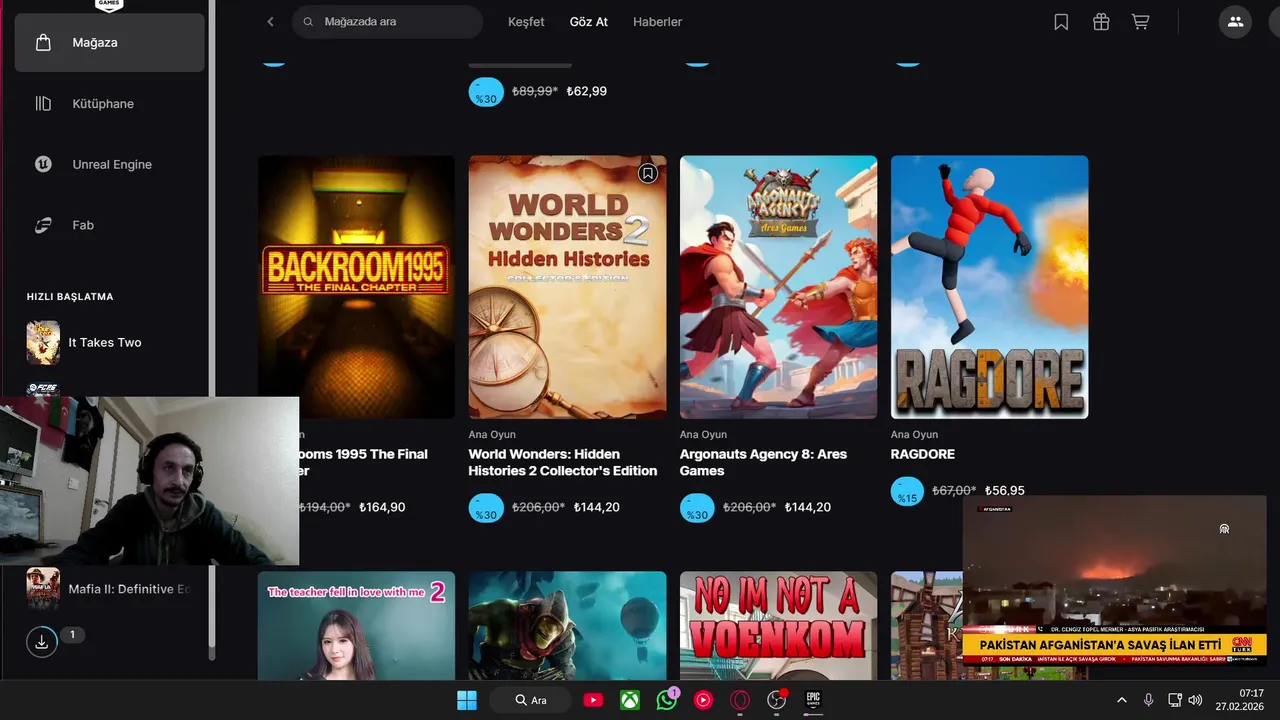Open the downloads icon in sidebar
The width and height of the screenshot is (1280, 720).
pos(42,642)
